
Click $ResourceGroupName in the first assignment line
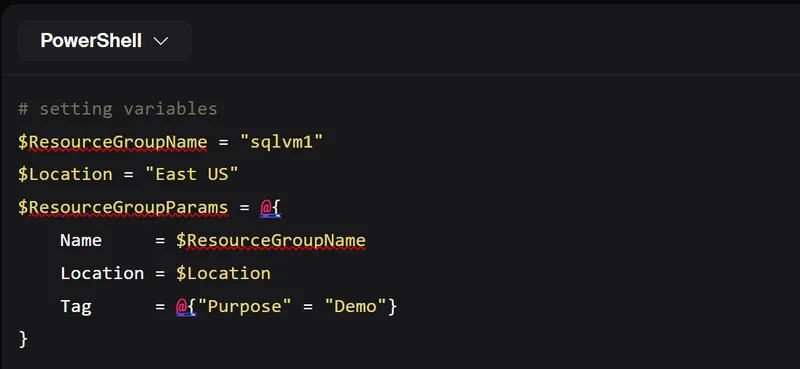(113, 142)
